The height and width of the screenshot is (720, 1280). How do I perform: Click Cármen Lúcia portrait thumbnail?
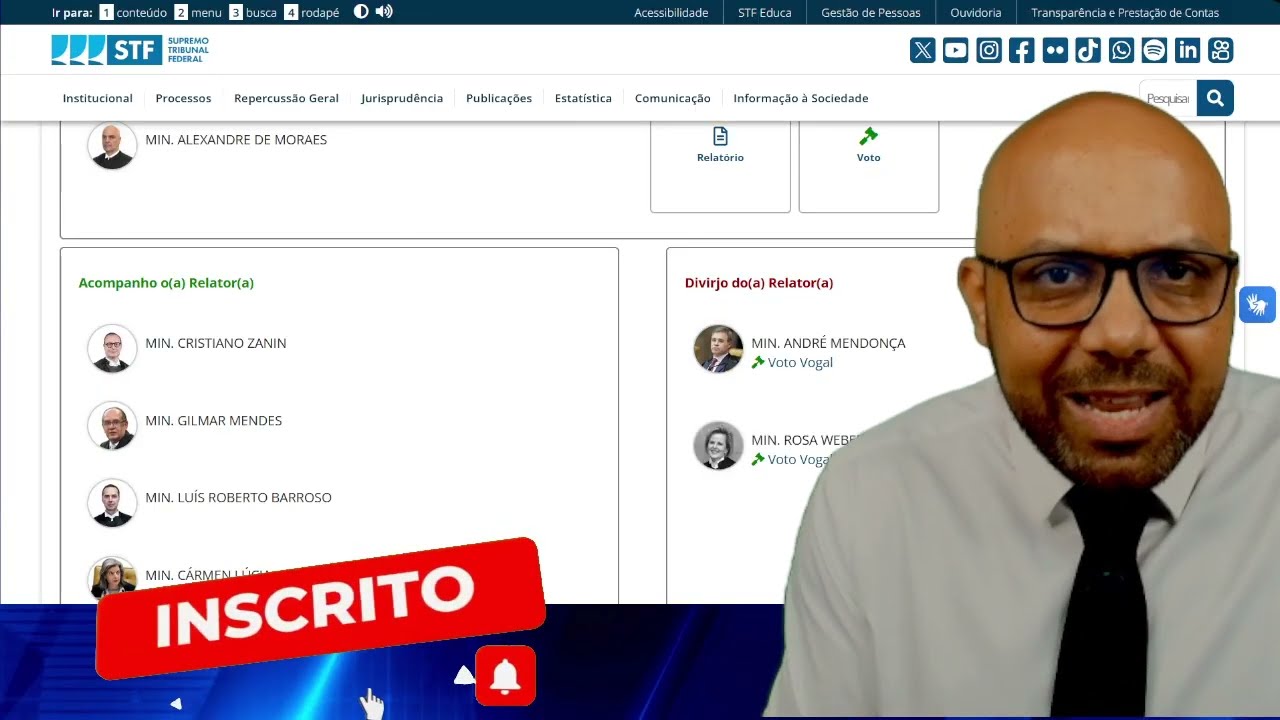point(112,579)
